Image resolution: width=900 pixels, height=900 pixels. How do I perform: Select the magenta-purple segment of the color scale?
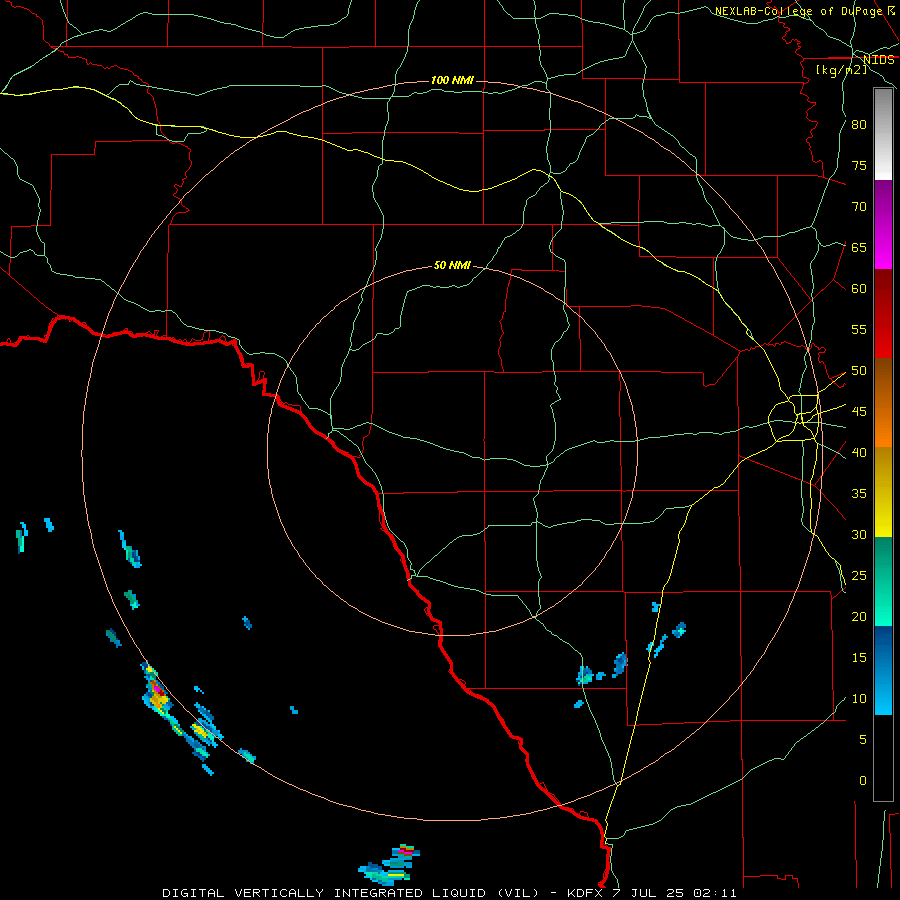pyautogui.click(x=883, y=224)
